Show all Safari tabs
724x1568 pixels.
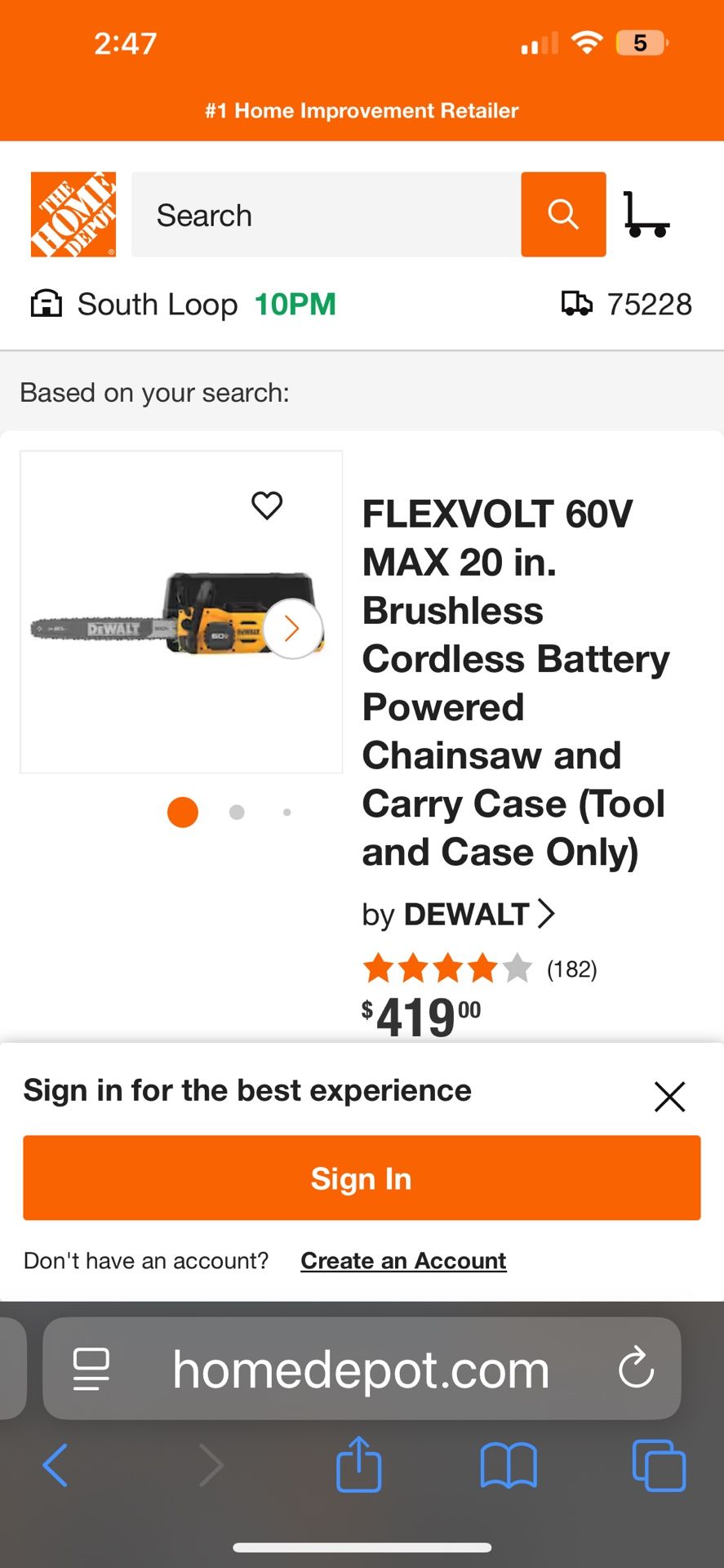point(659,1465)
